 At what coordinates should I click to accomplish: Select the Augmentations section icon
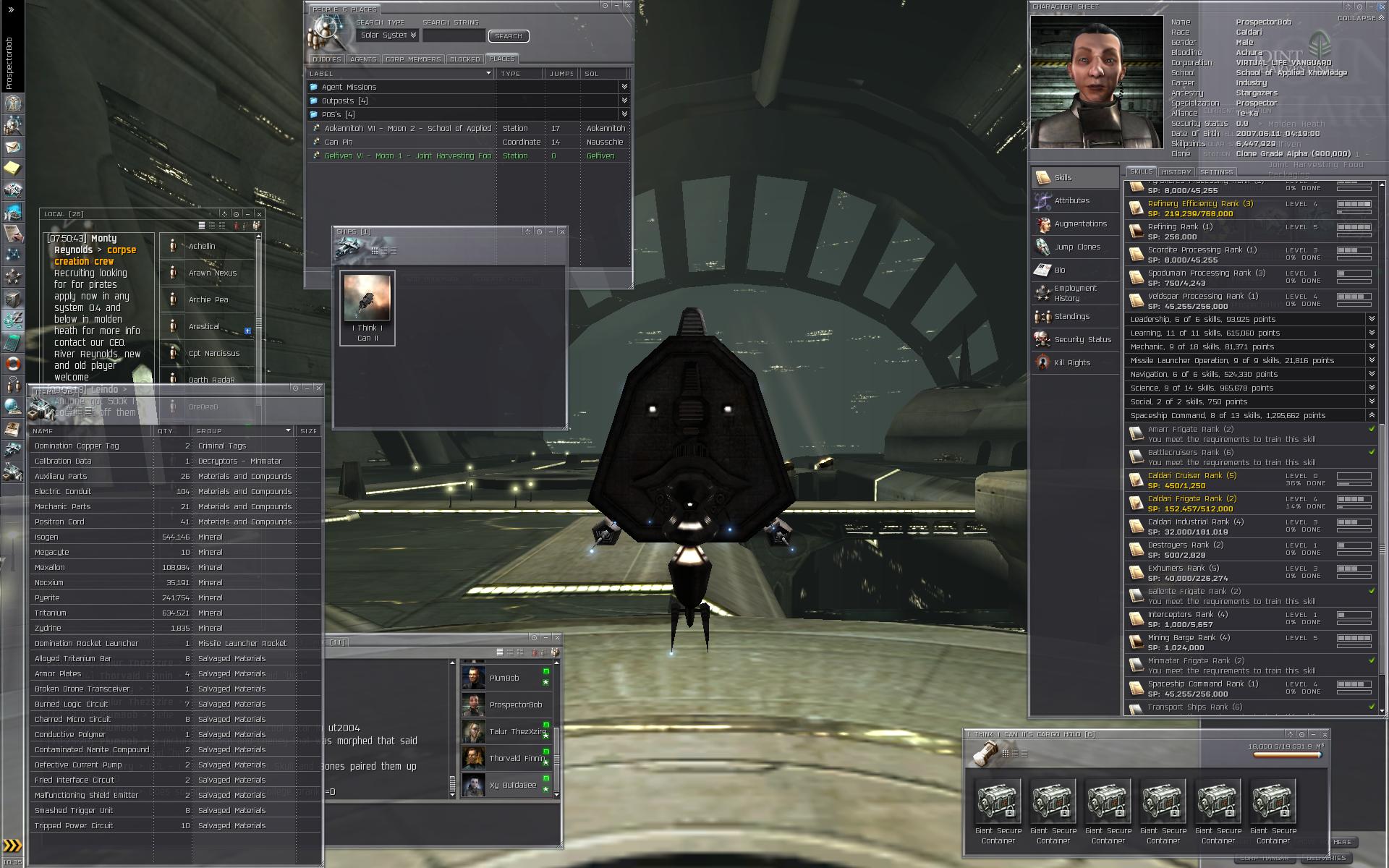point(1042,224)
